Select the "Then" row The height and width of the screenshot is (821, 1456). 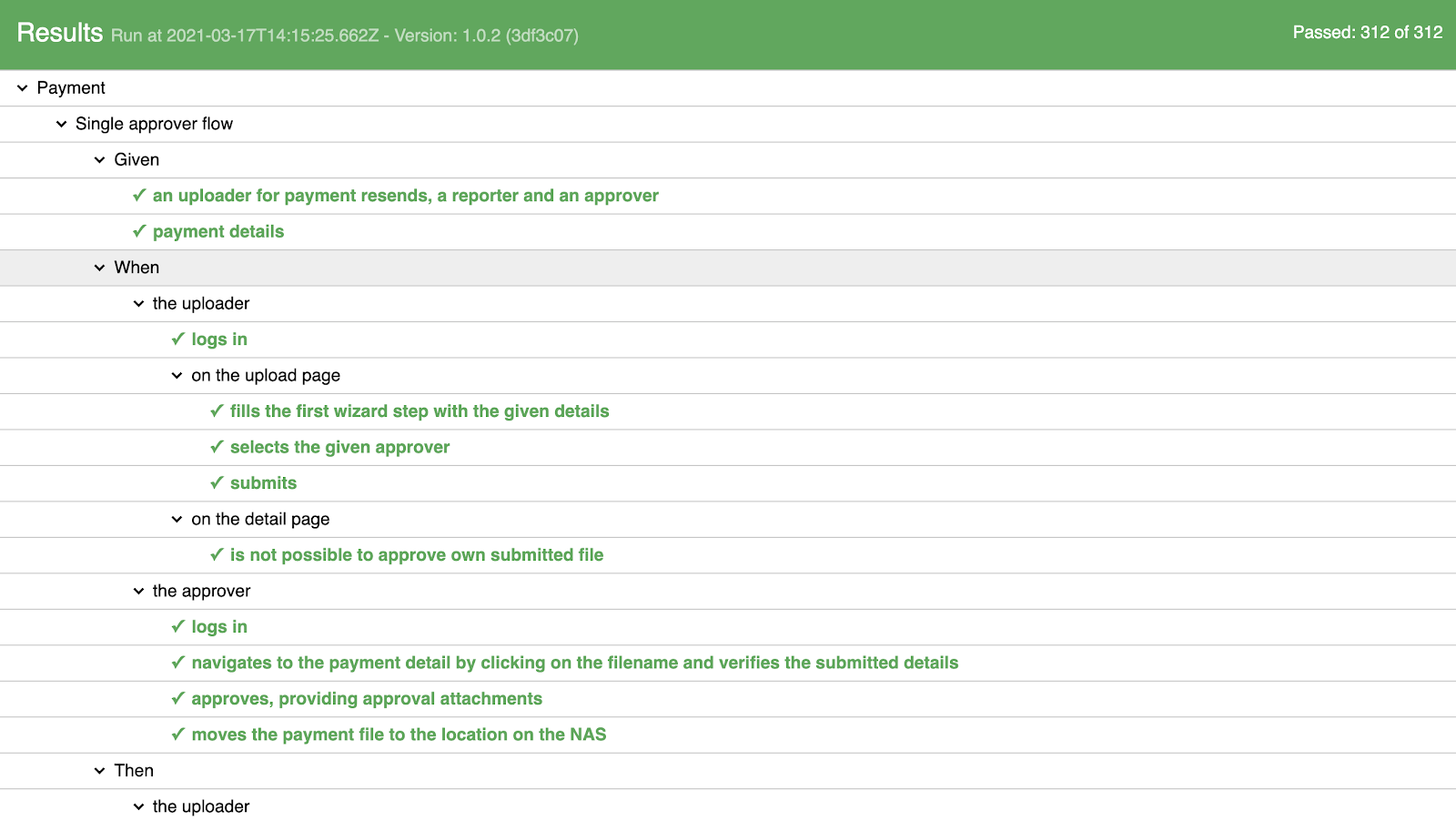pyautogui.click(x=134, y=770)
